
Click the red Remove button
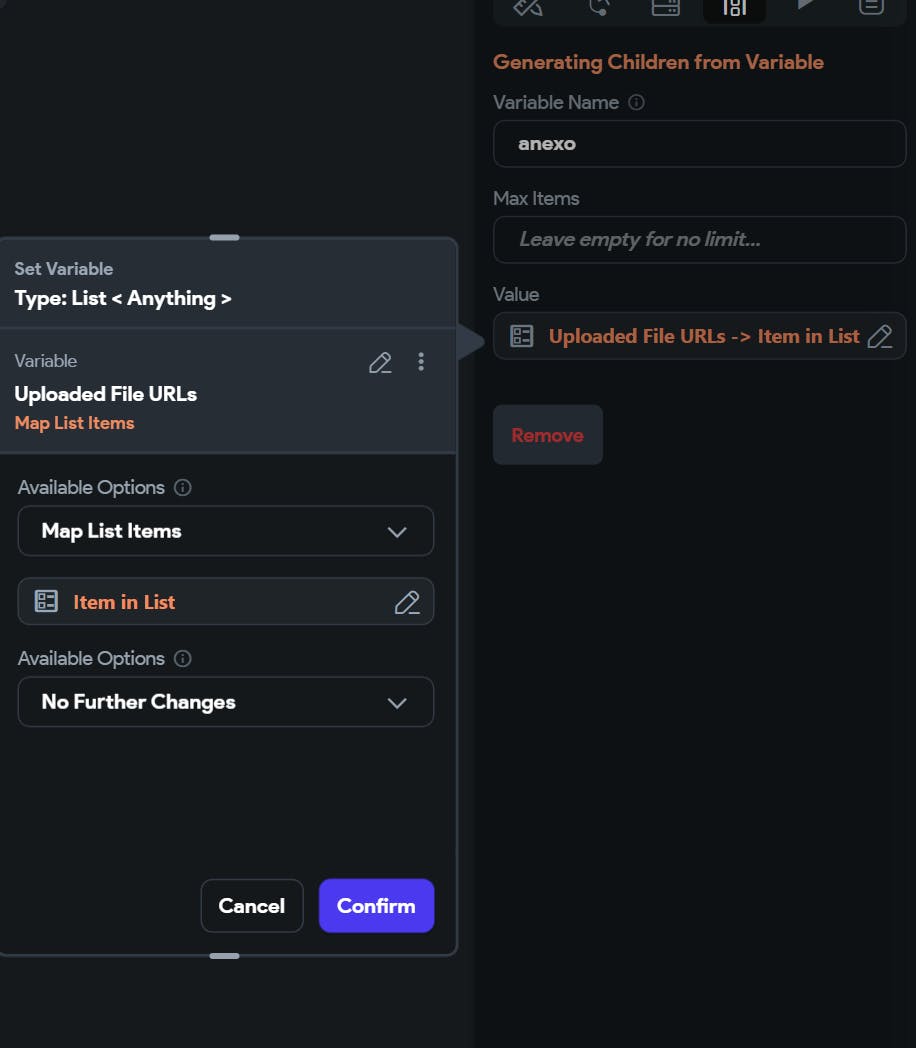click(x=547, y=435)
